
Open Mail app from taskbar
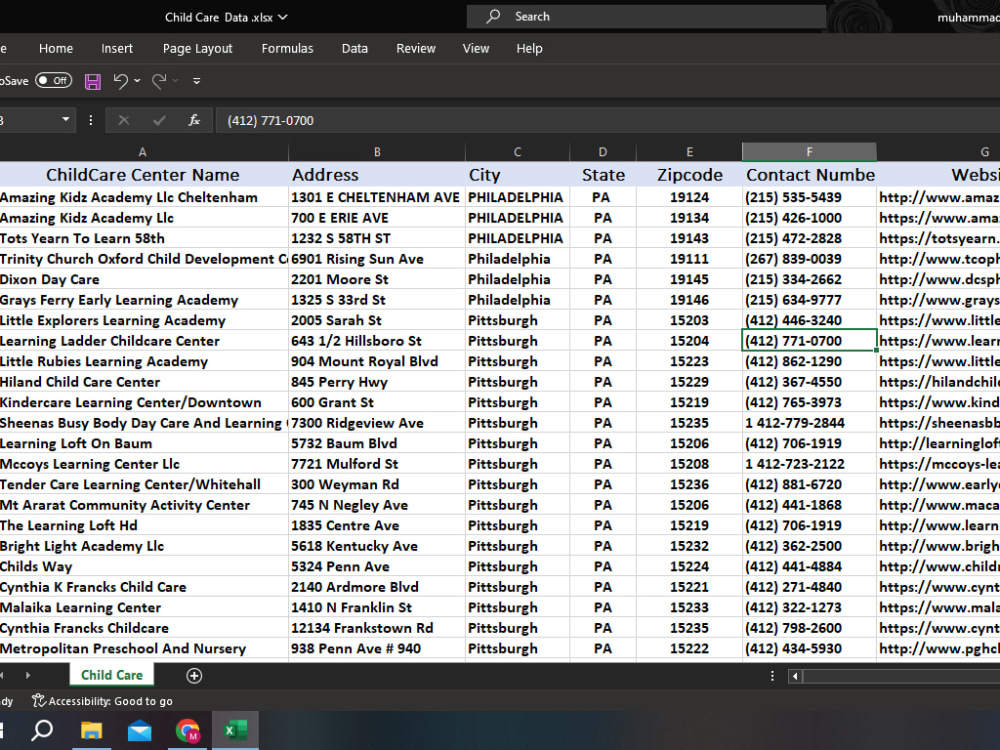[x=139, y=730]
